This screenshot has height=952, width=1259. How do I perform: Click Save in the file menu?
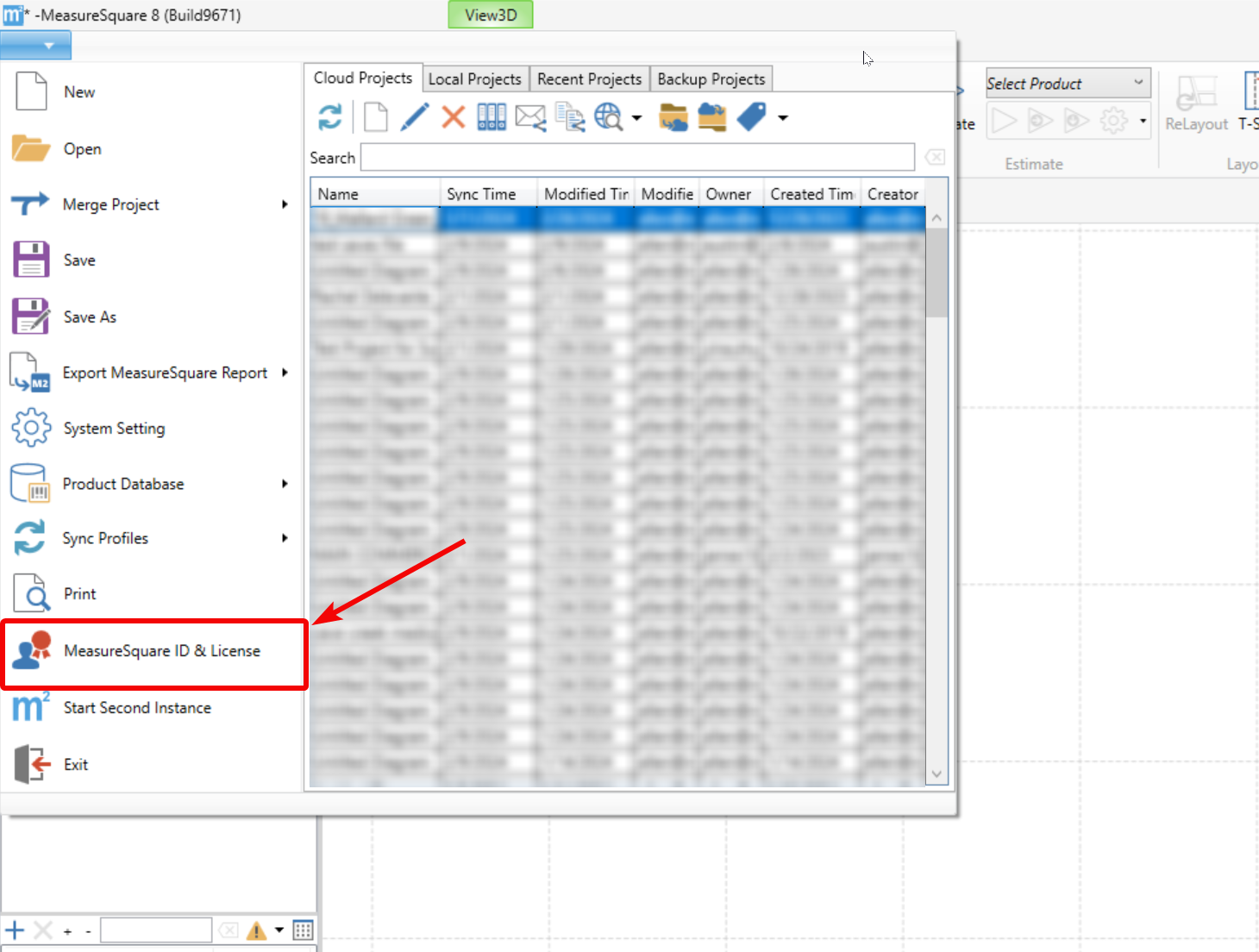coord(151,260)
